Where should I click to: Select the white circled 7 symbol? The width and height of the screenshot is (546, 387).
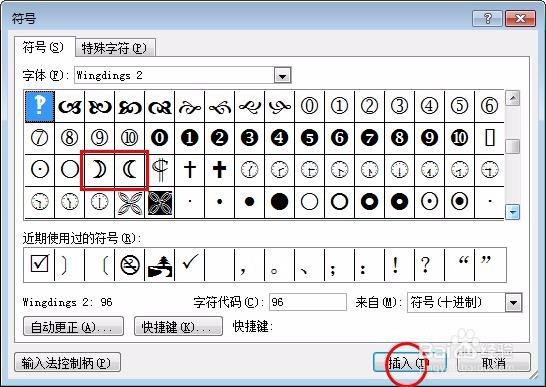[40, 138]
